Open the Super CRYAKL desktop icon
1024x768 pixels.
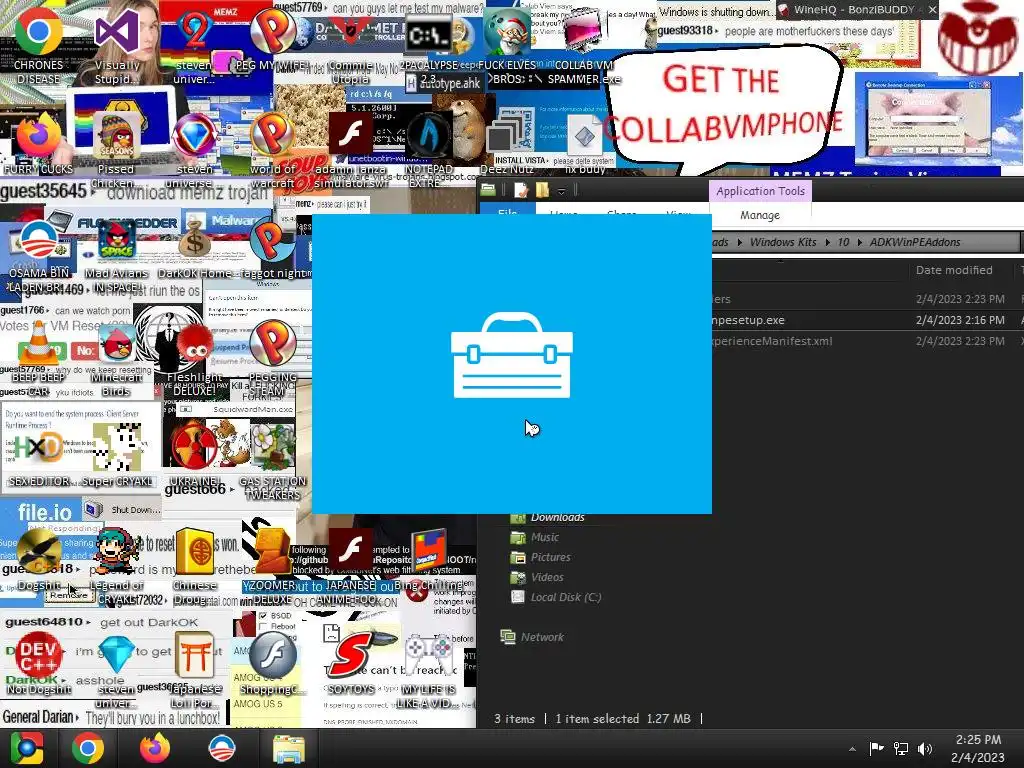click(118, 456)
